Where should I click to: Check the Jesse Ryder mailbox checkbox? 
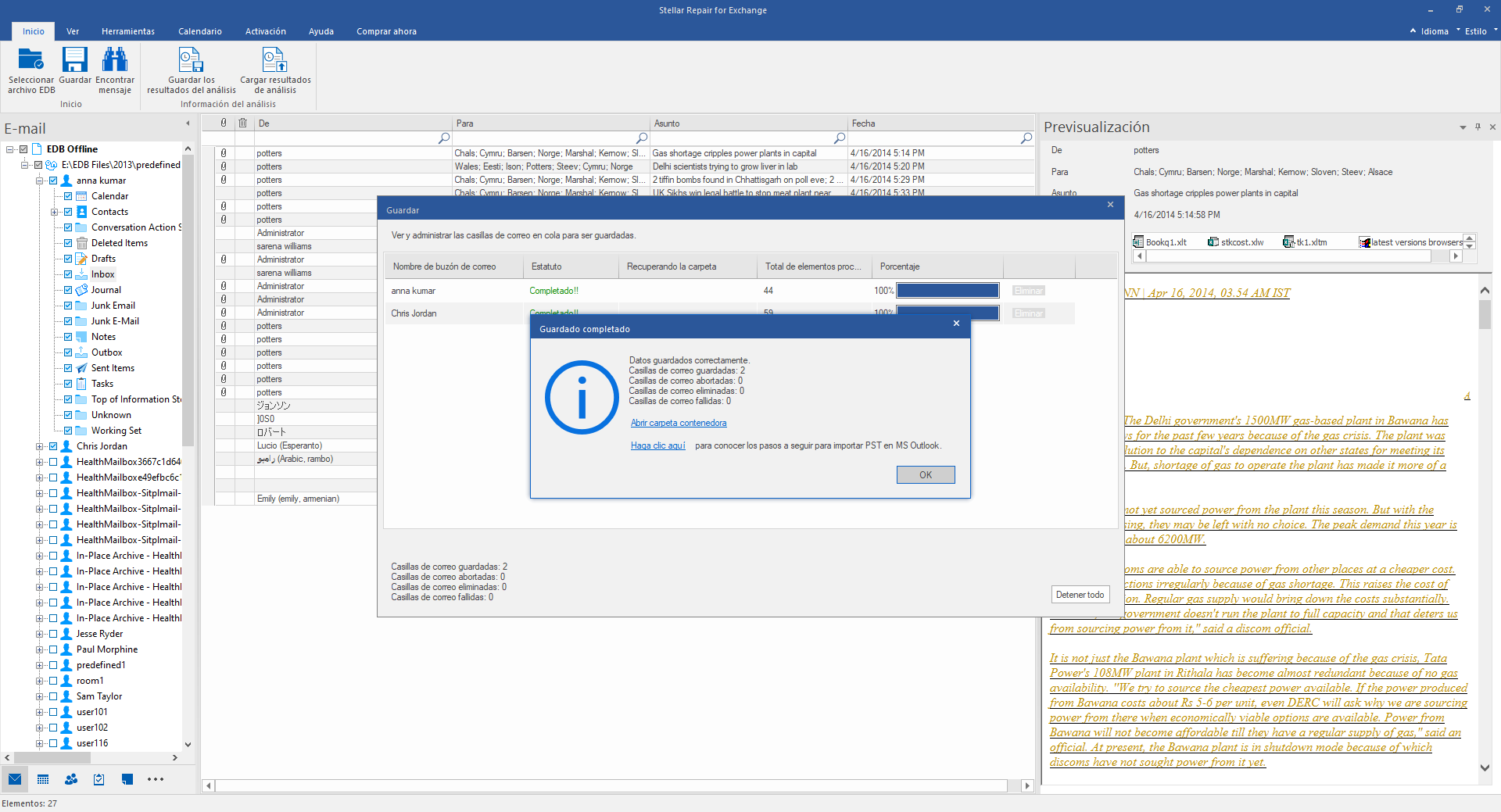point(53,634)
